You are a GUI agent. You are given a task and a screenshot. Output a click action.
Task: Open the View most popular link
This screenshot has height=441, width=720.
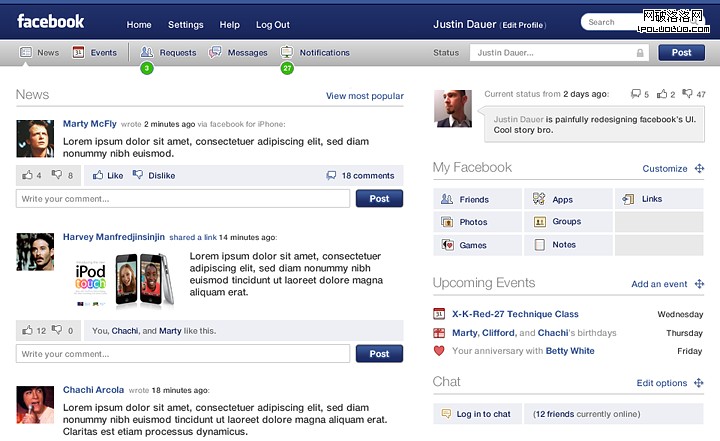(364, 96)
